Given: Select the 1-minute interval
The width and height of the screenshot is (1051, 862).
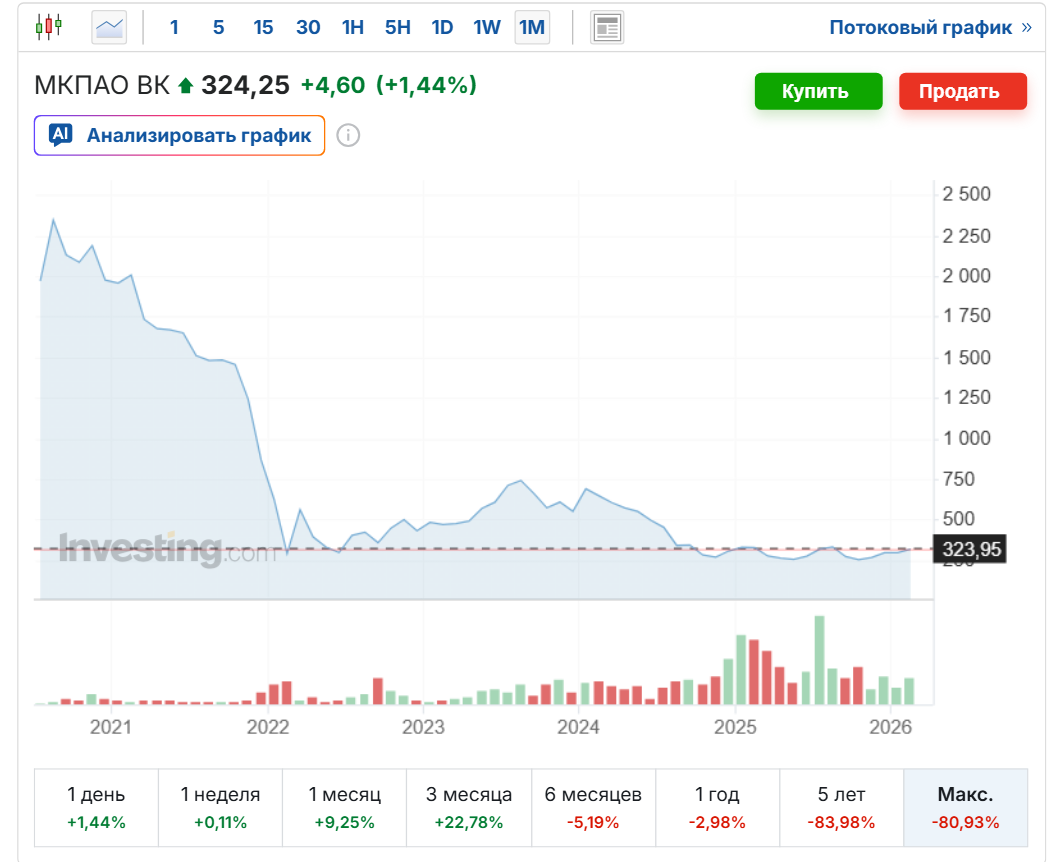Looking at the screenshot, I should pyautogui.click(x=174, y=27).
